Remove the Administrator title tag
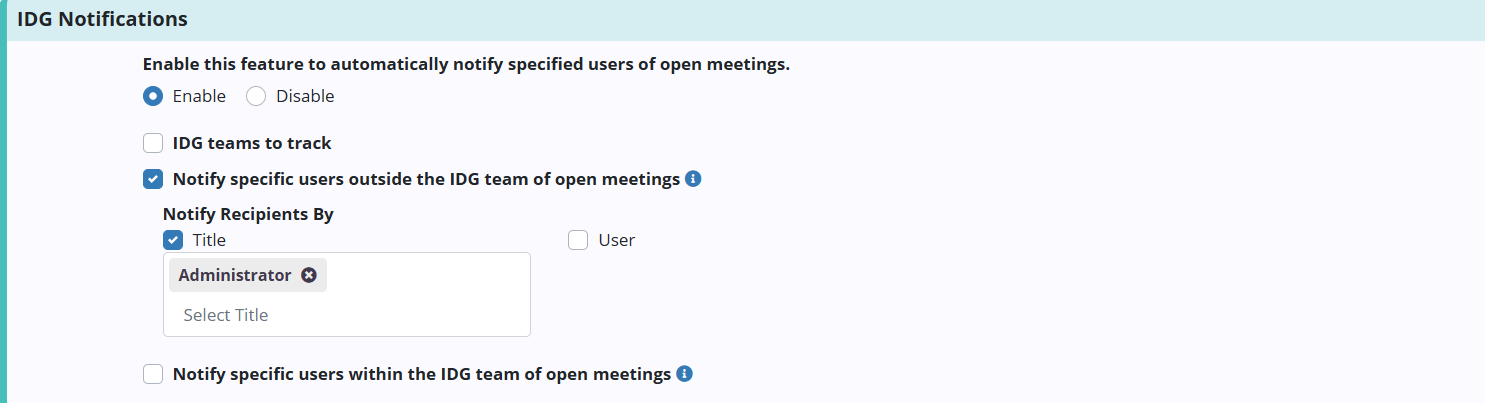The width and height of the screenshot is (1485, 403). (309, 275)
